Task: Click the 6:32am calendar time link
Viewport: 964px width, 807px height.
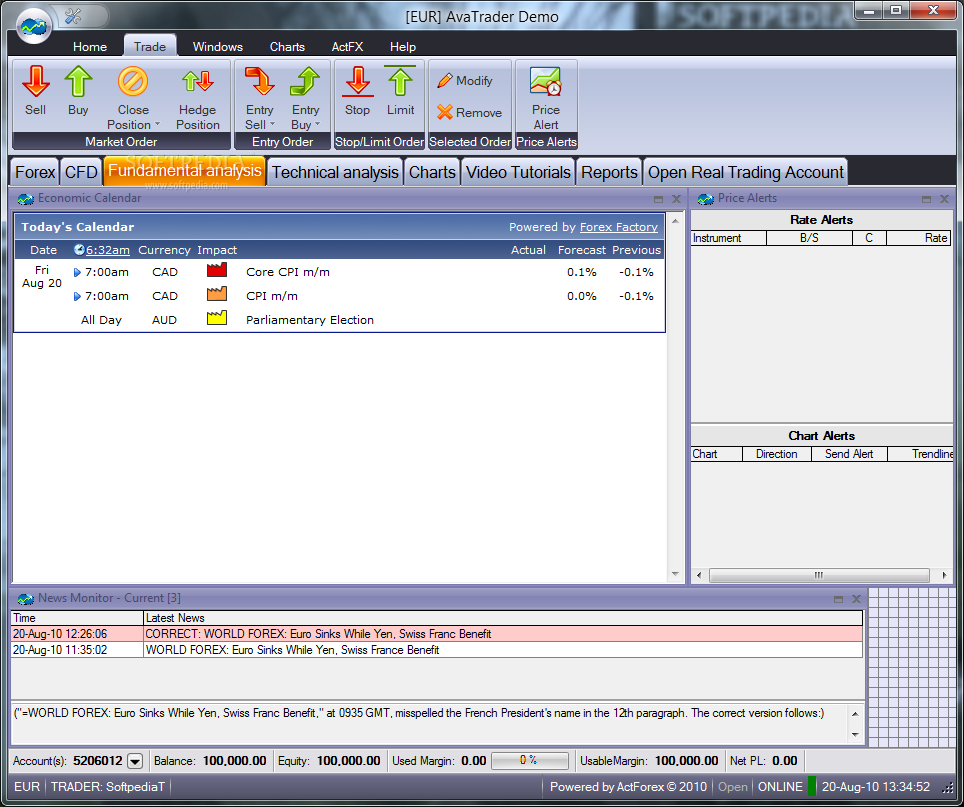Action: 108,250
